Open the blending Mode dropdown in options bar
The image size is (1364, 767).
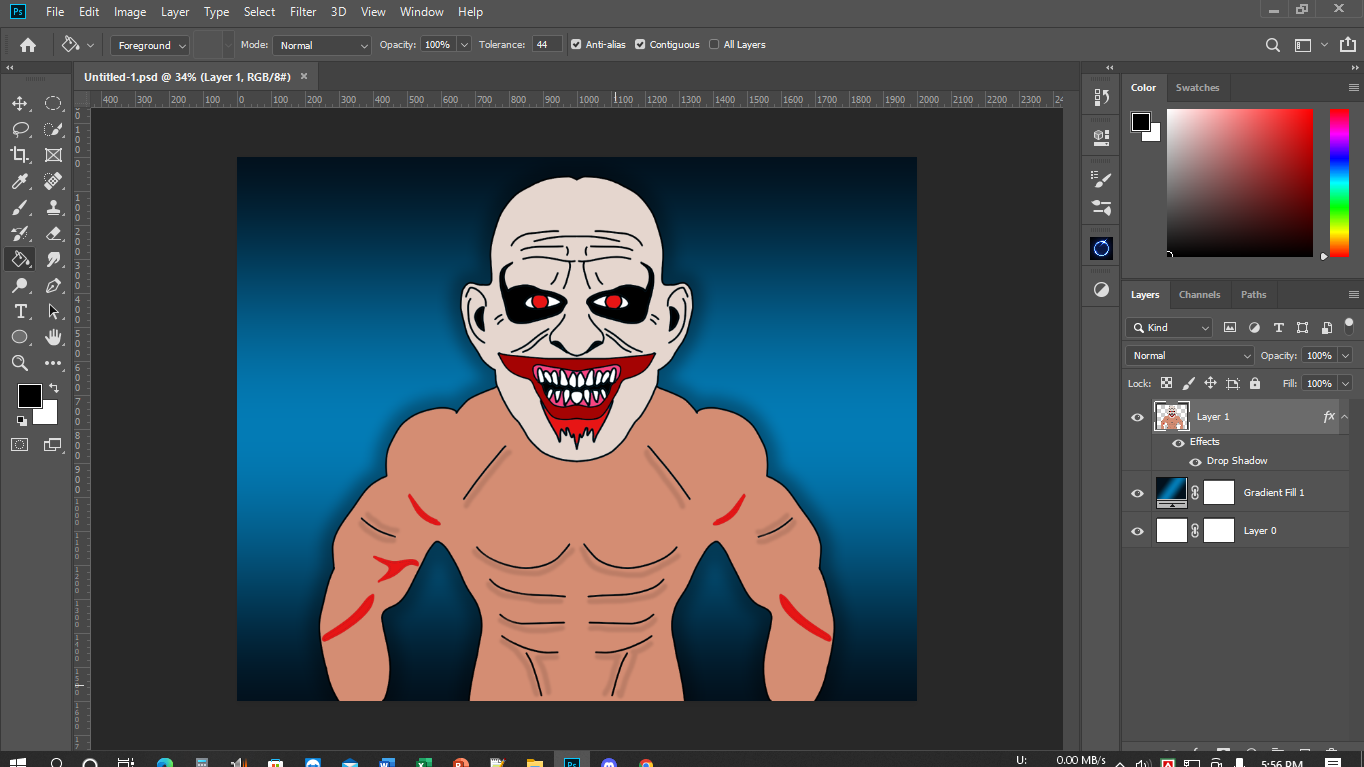pyautogui.click(x=322, y=45)
